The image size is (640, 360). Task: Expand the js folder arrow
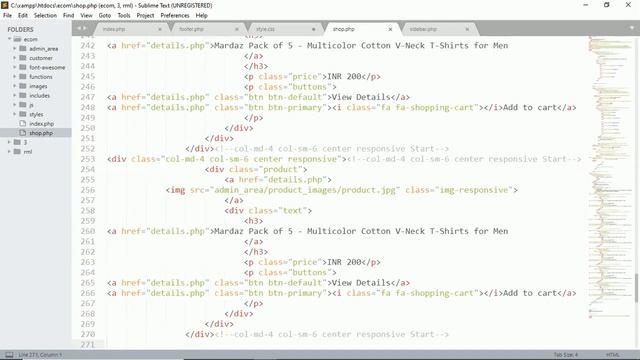(15, 105)
